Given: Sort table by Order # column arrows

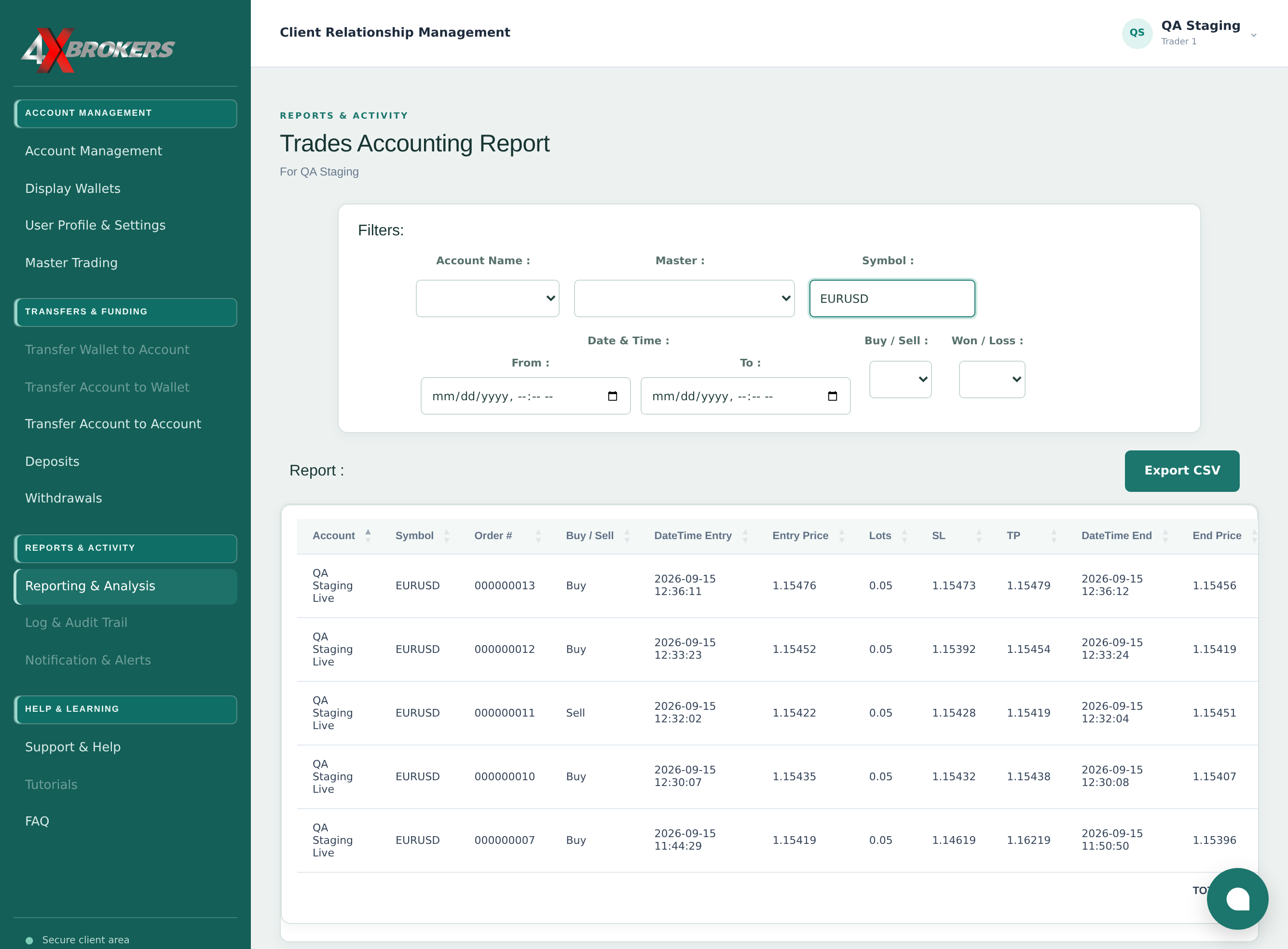Looking at the screenshot, I should click(538, 535).
